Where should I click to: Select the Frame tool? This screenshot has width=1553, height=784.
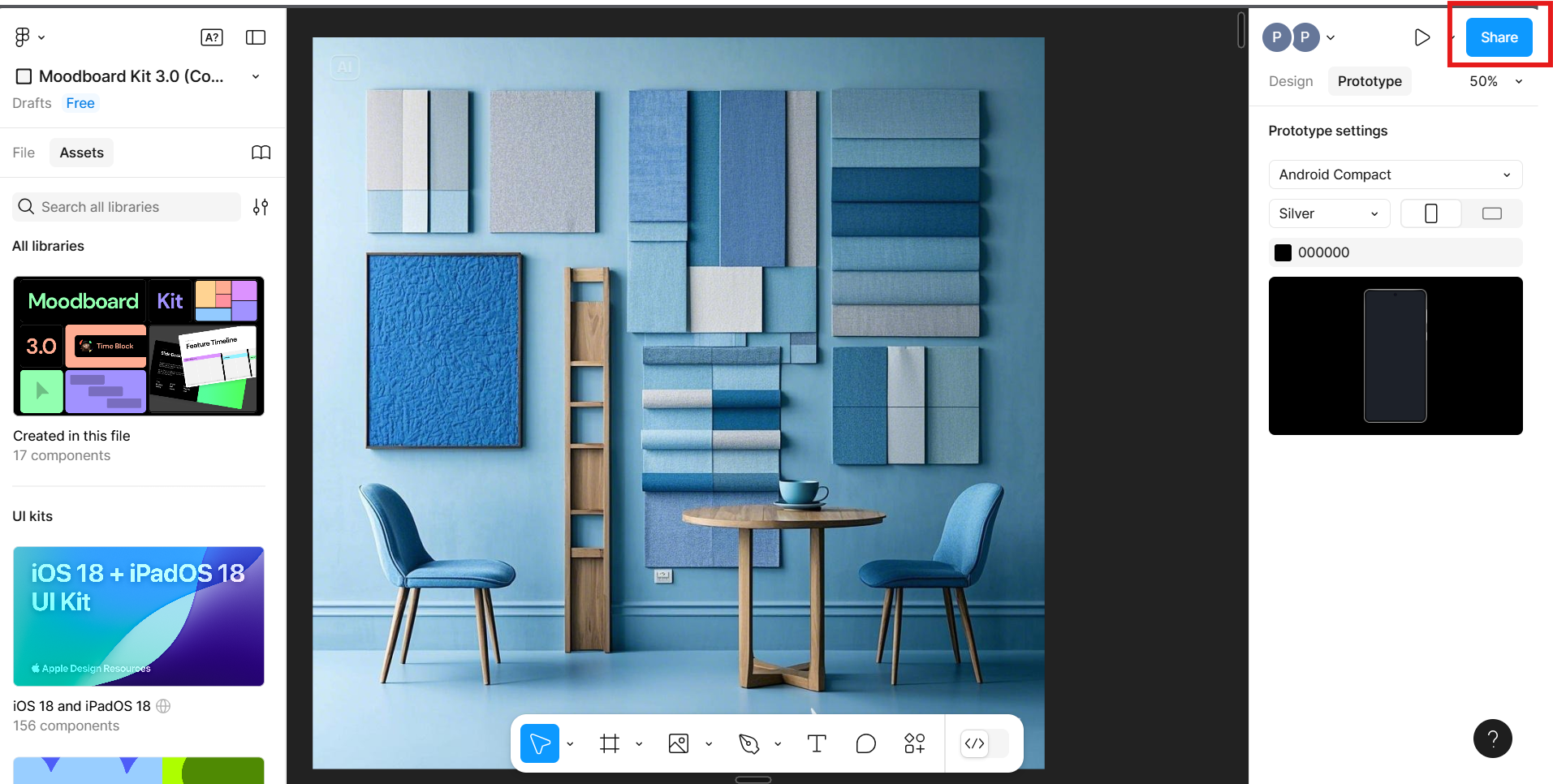pos(610,743)
